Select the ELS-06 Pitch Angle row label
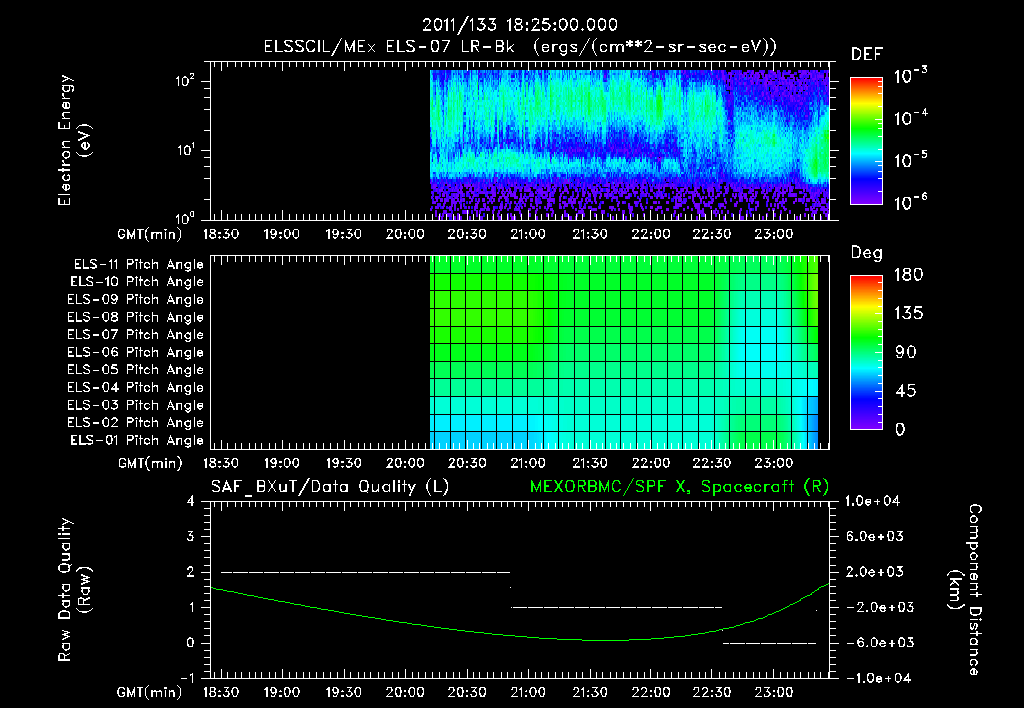The width and height of the screenshot is (1024, 708). click(x=136, y=352)
